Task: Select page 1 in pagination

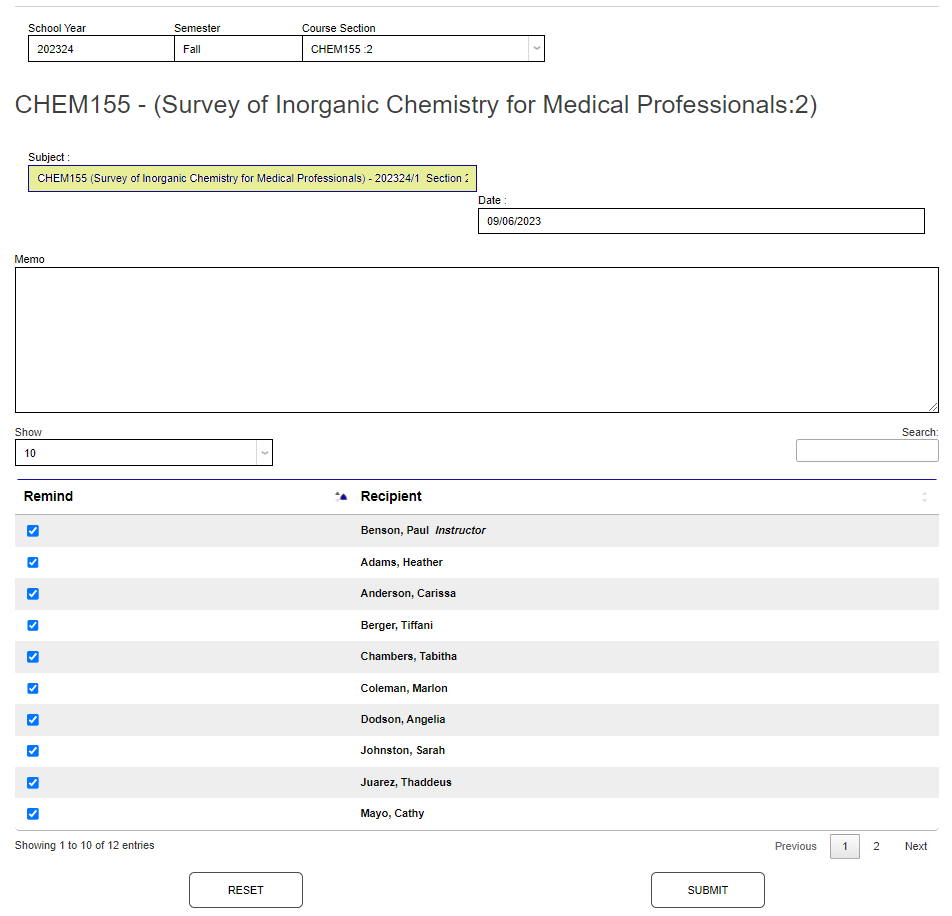Action: pyautogui.click(x=844, y=846)
